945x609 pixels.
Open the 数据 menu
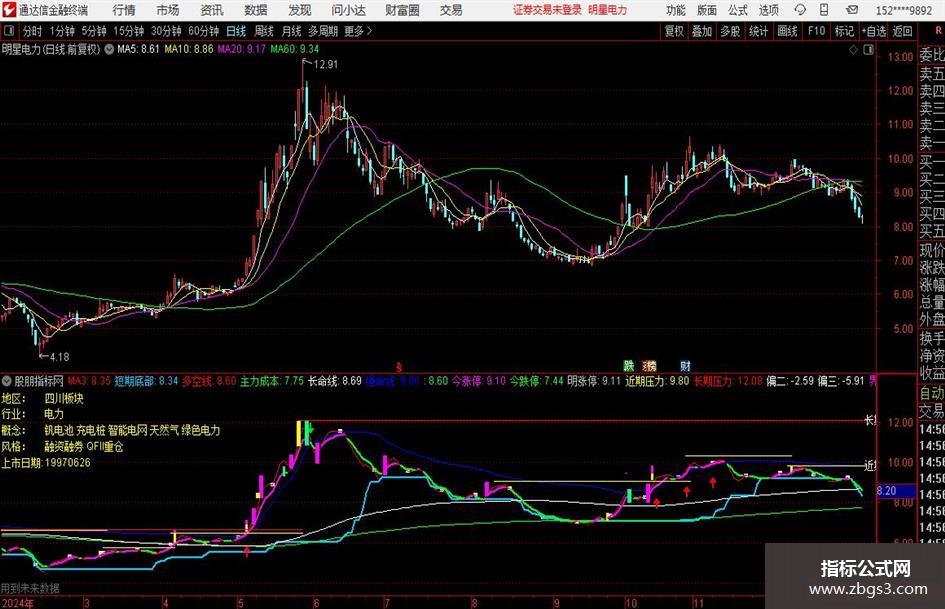[x=256, y=10]
